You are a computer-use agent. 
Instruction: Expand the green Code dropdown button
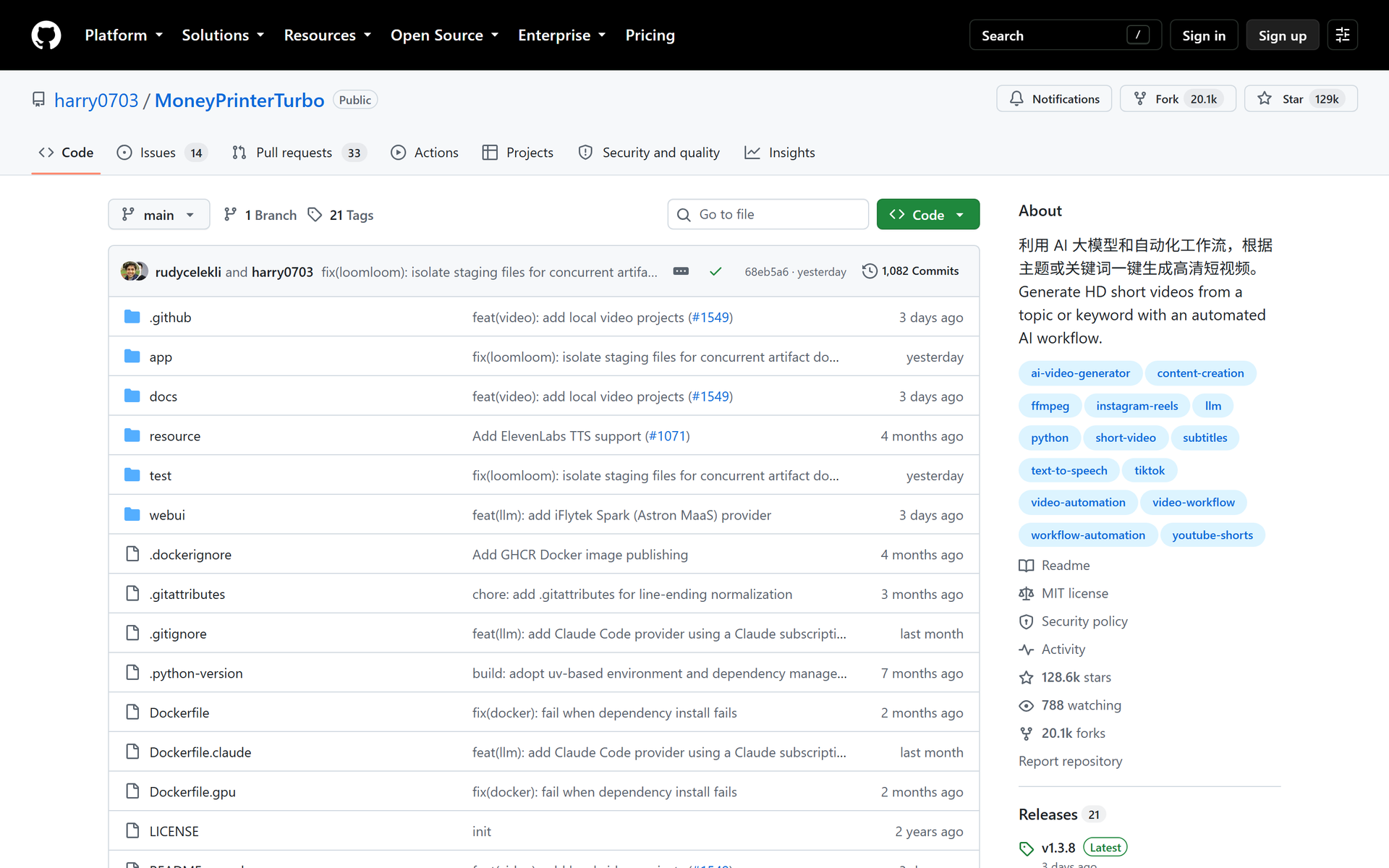pos(927,215)
